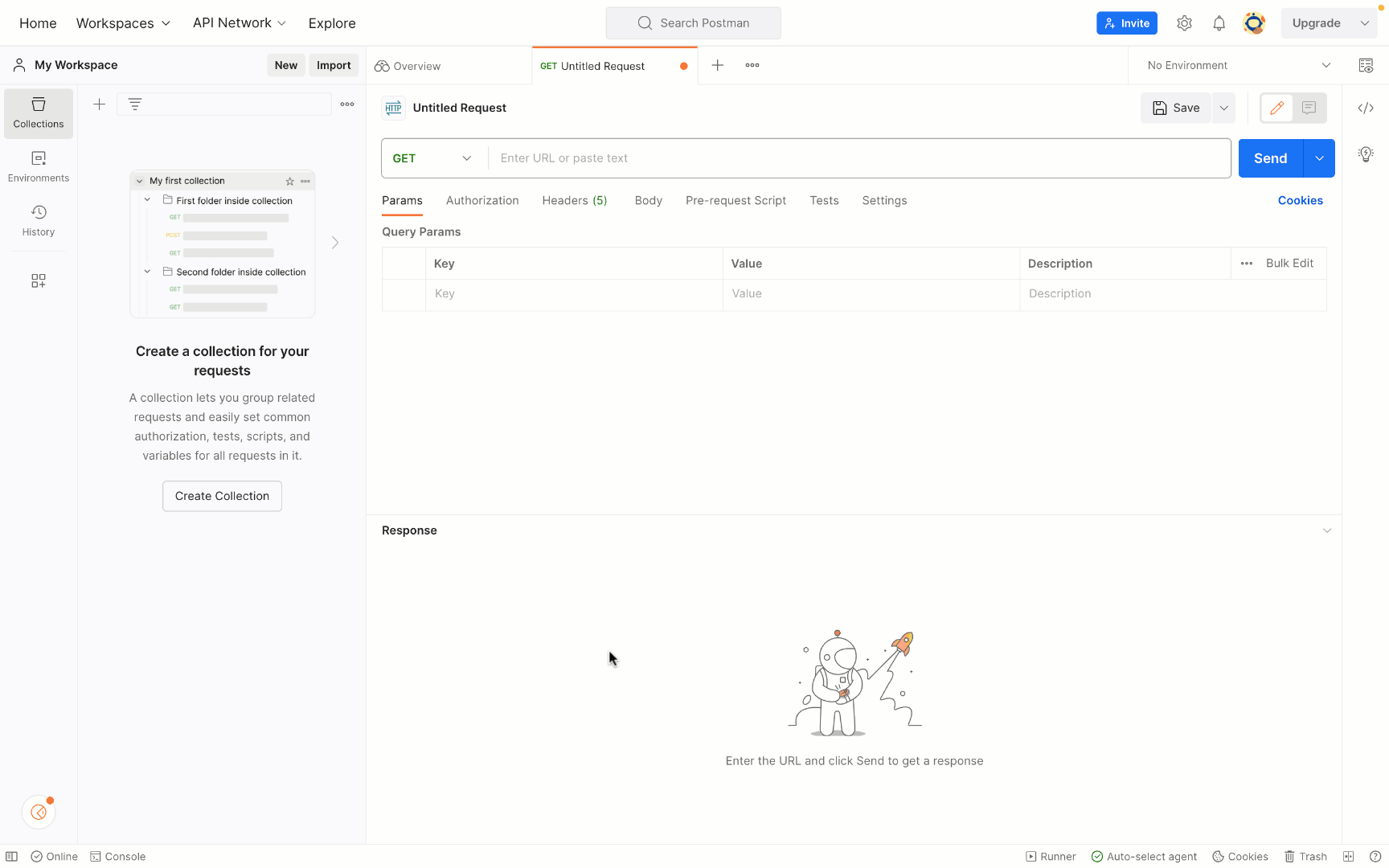Open the Trash from the status bar
The width and height of the screenshot is (1389, 868).
pos(1305,857)
